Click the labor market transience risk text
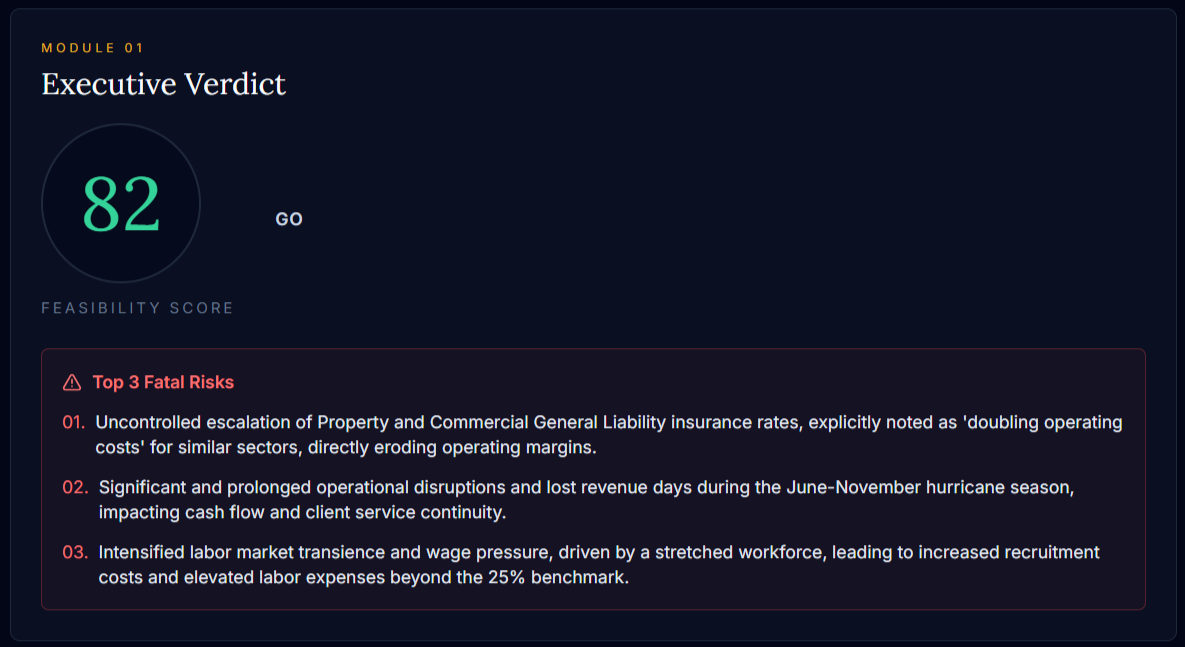The width and height of the screenshot is (1185, 647). pyautogui.click(x=599, y=565)
